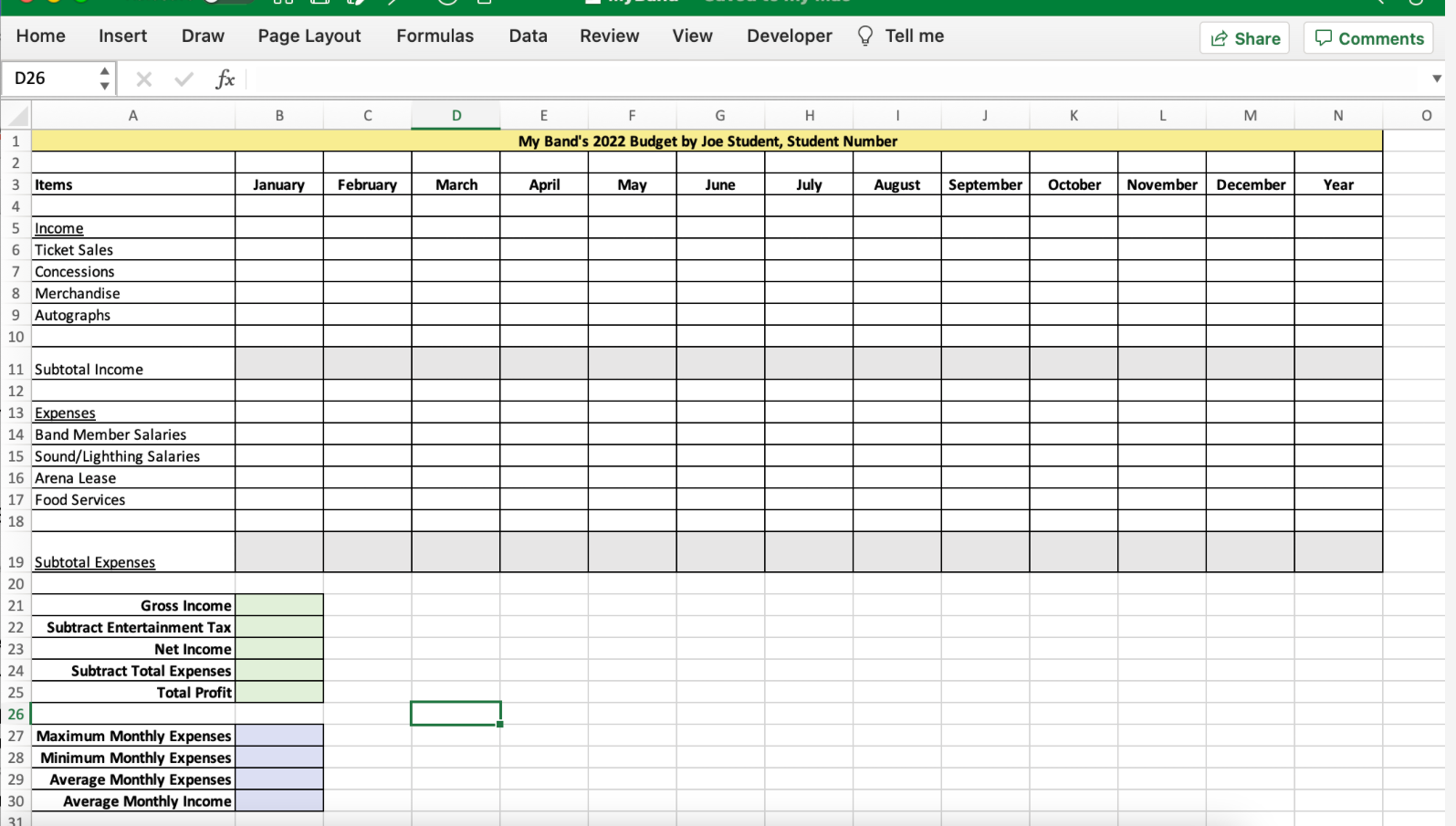Open the Formulas tab

pos(435,36)
